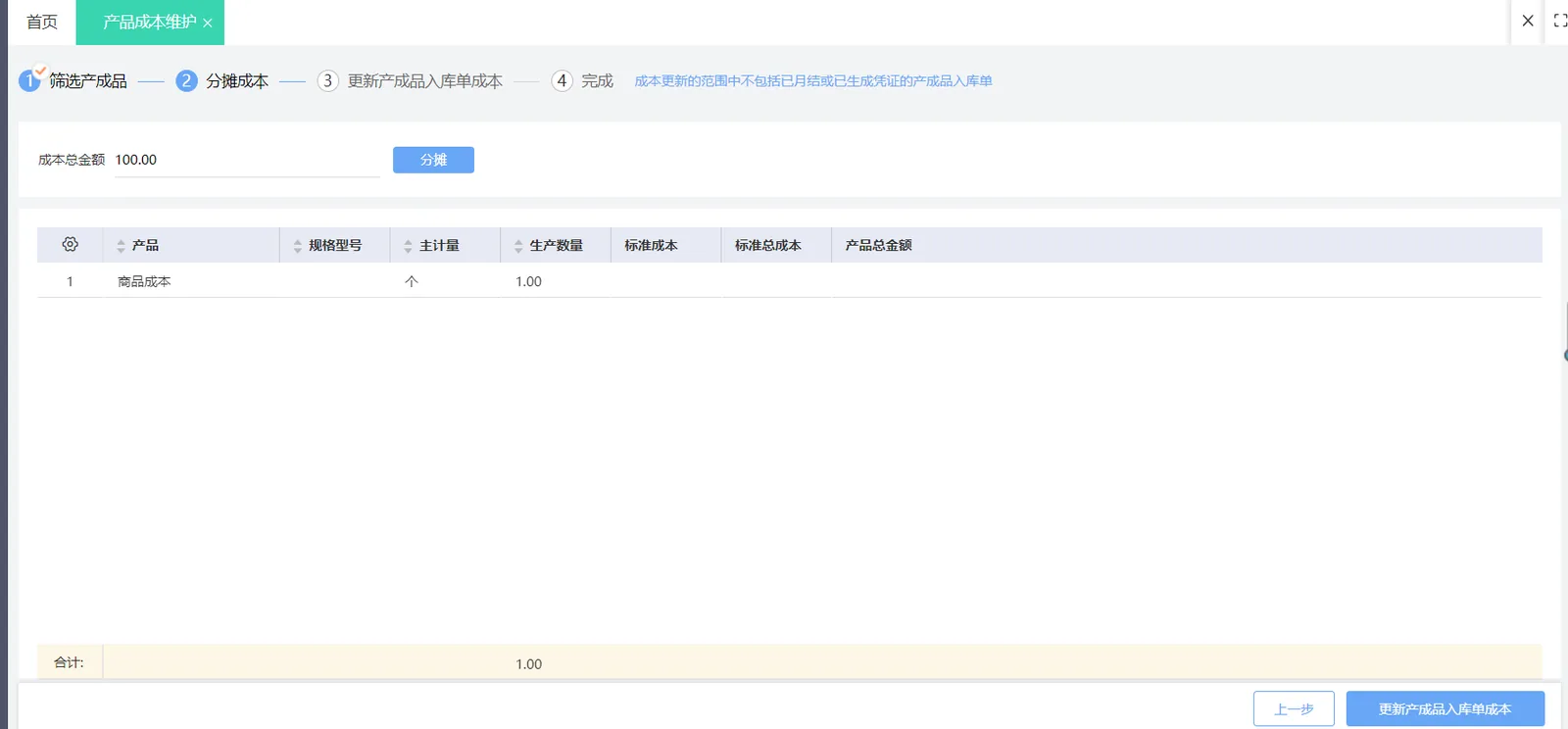The height and width of the screenshot is (729, 1568).
Task: Click the blue notice about 成本更新的范围
Action: [x=813, y=80]
